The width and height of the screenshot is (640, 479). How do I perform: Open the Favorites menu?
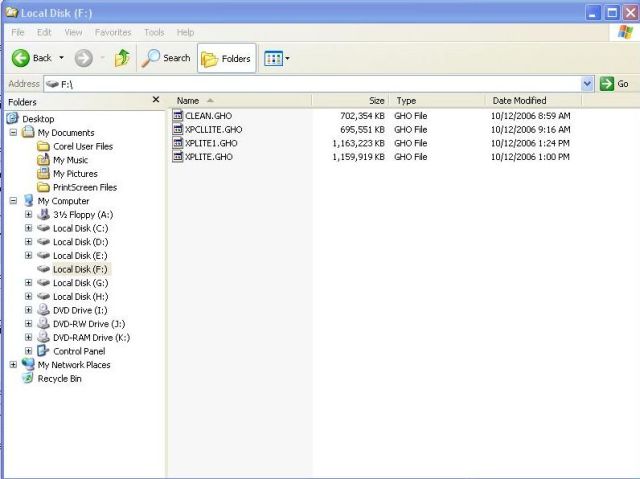click(113, 32)
